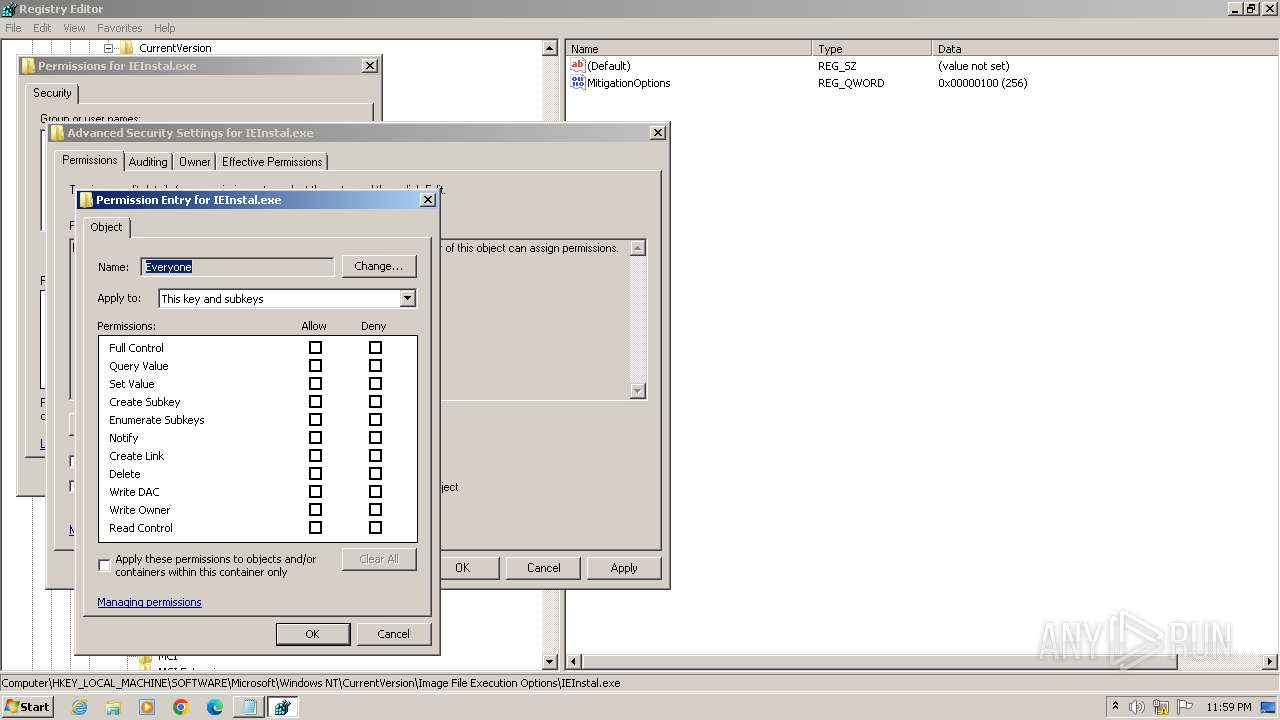Switch to the Auditing tab
1280x720 pixels.
click(148, 162)
